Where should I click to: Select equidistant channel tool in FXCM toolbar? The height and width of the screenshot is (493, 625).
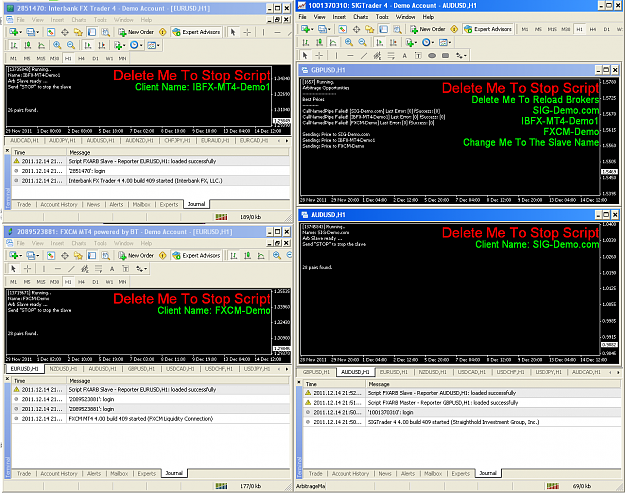tap(85, 269)
